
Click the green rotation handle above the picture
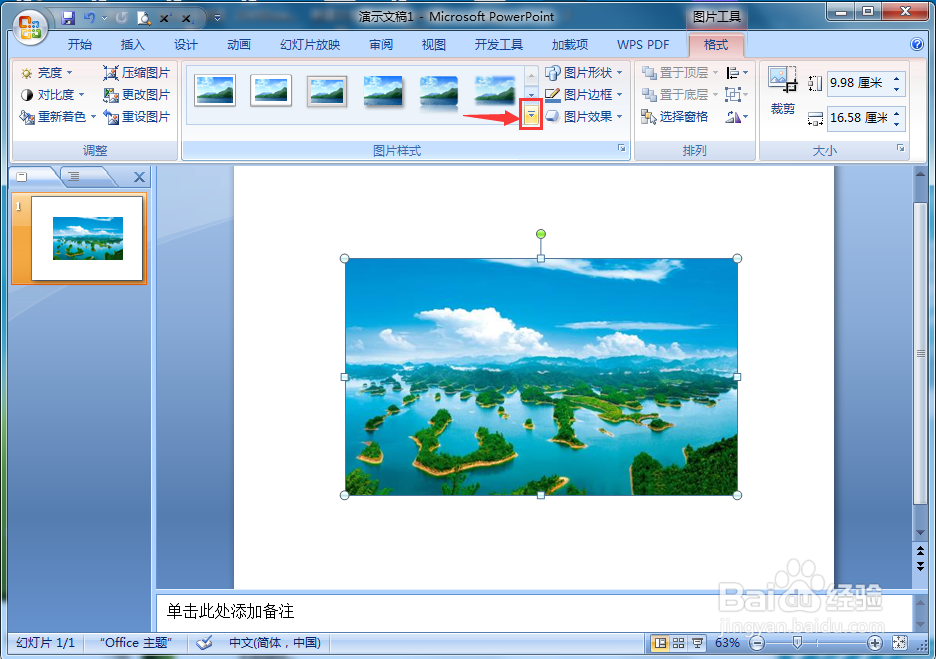tap(541, 234)
